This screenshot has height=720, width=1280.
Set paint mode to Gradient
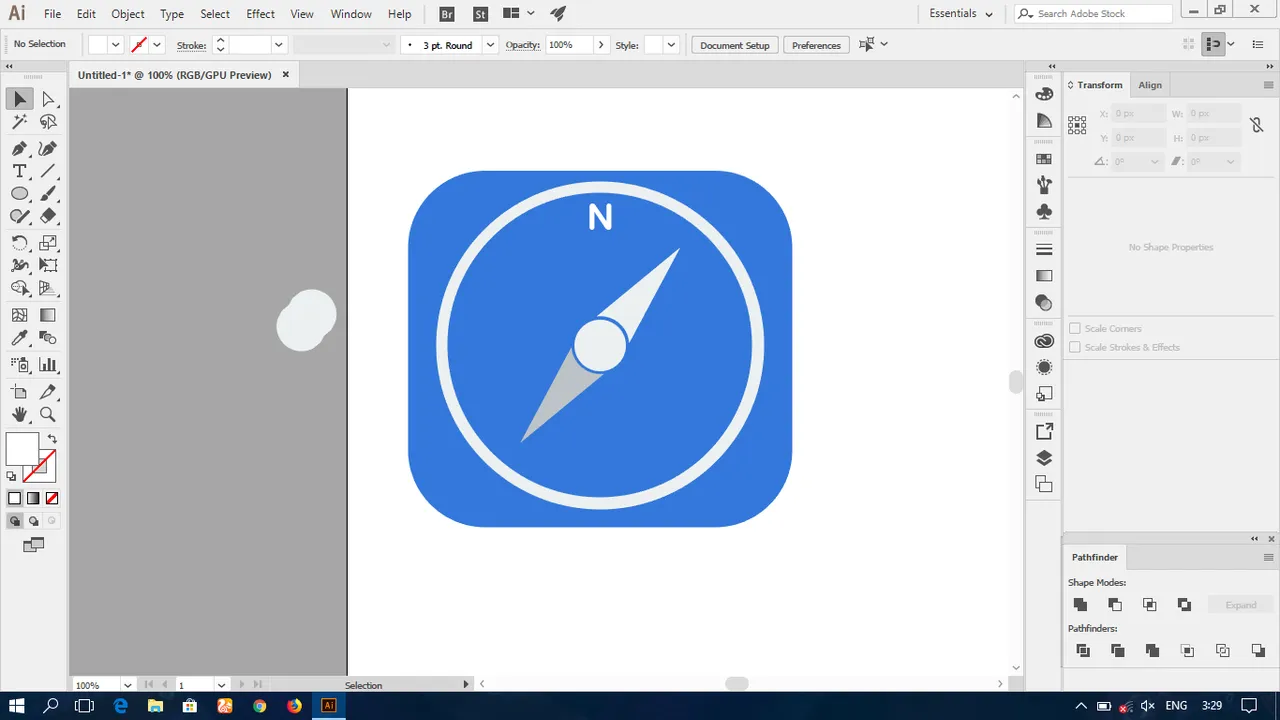coord(33,498)
